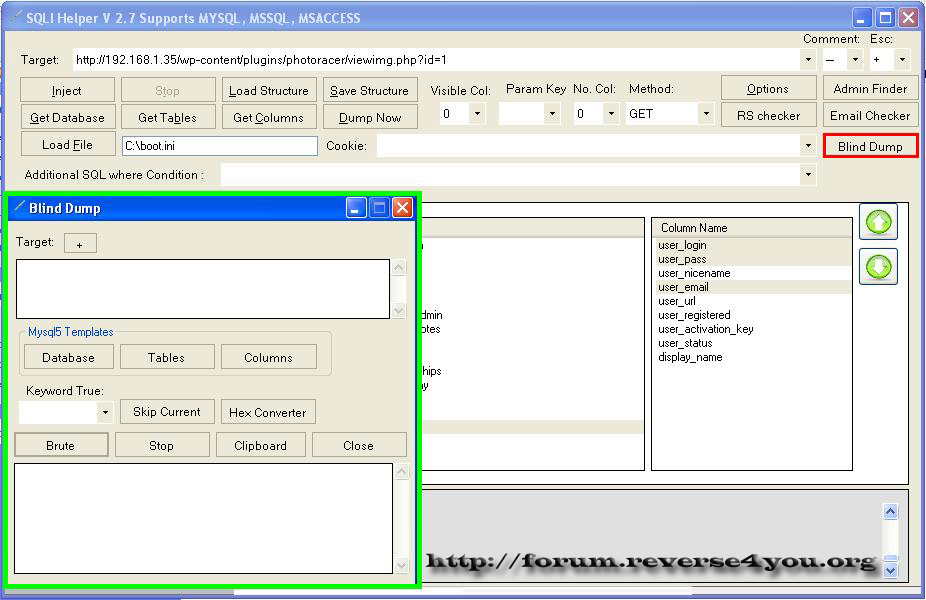Image resolution: width=926 pixels, height=600 pixels.
Task: Click the Mysql5 Tables template button
Action: 167,357
